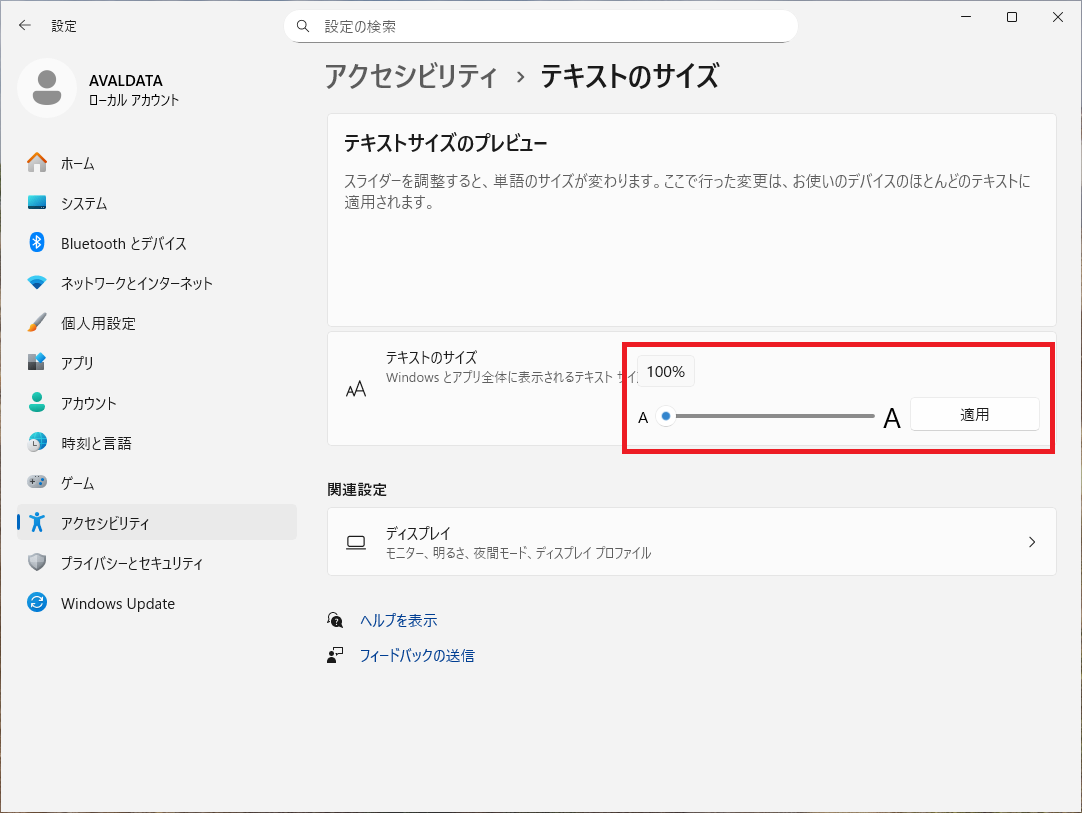Image resolution: width=1082 pixels, height=813 pixels.
Task: Maximize the settings window
Action: 1012,17
